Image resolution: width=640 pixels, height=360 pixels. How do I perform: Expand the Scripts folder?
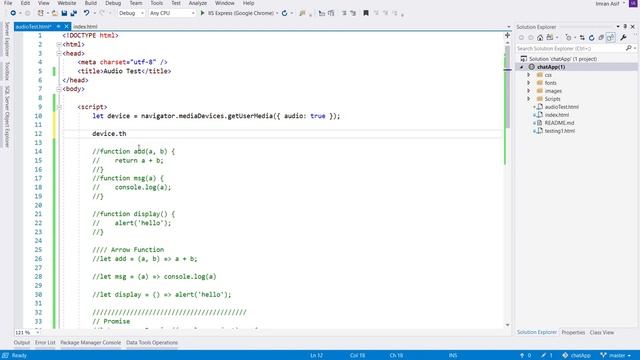pyautogui.click(x=529, y=99)
